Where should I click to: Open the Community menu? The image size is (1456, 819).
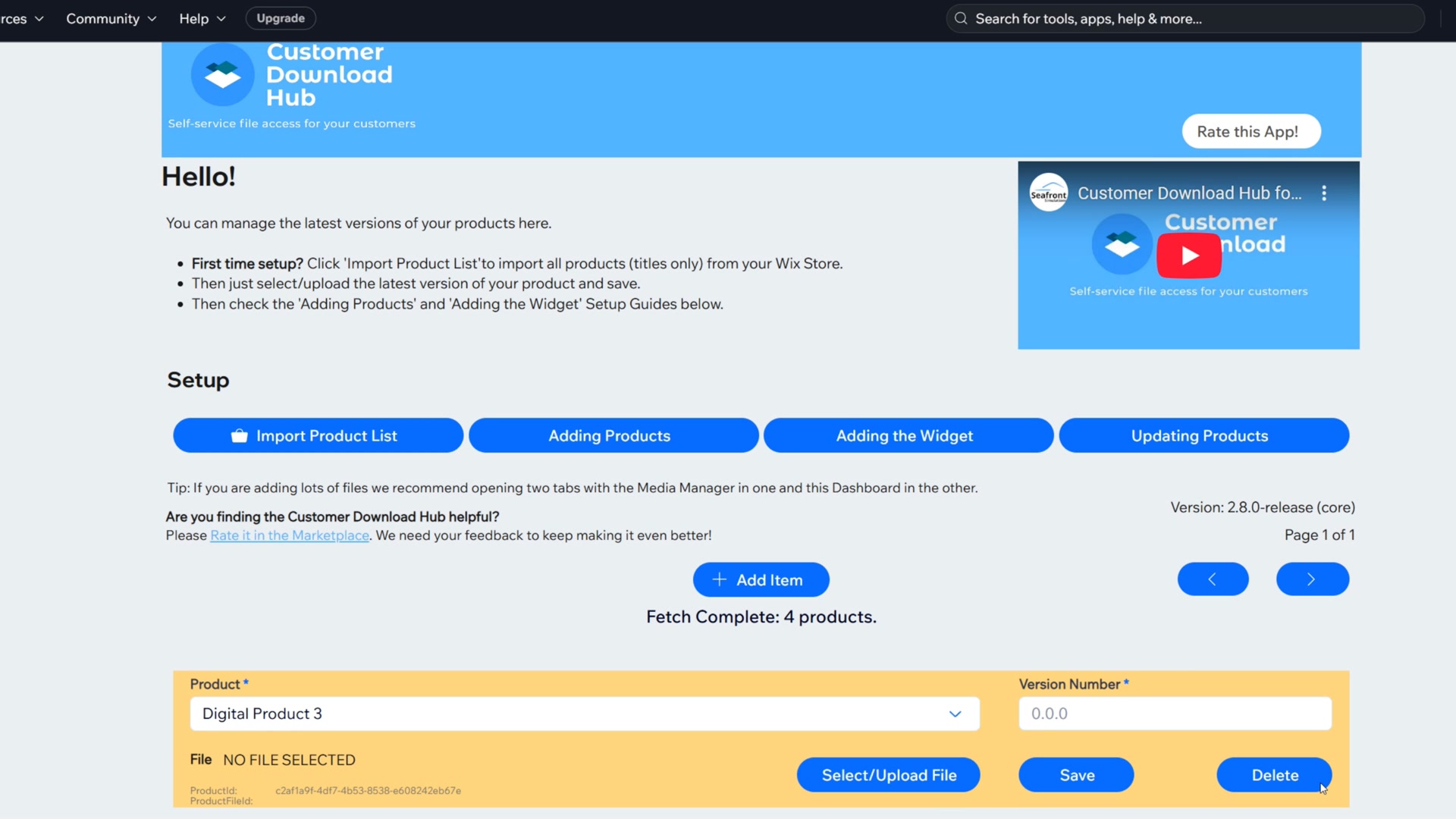(111, 18)
